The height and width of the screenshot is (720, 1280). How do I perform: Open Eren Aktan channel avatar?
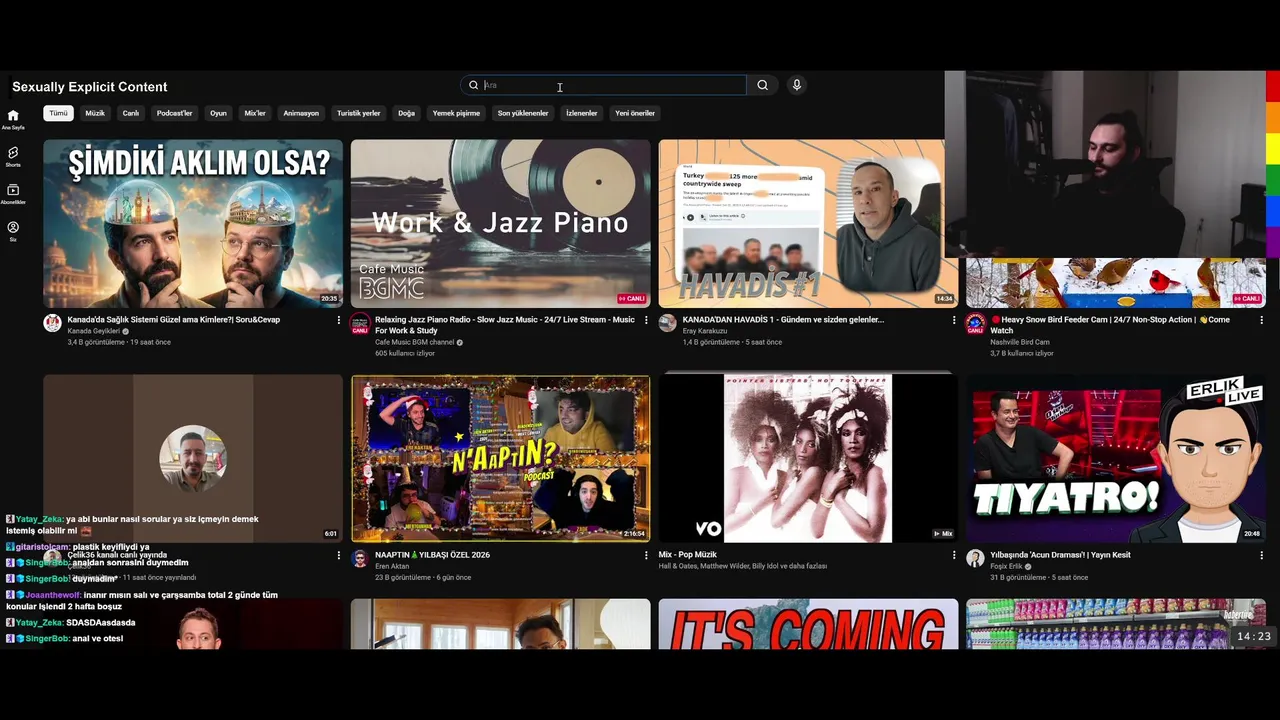point(360,558)
